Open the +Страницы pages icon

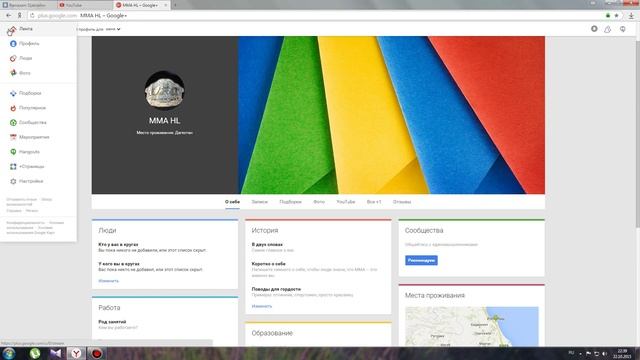coord(13,167)
